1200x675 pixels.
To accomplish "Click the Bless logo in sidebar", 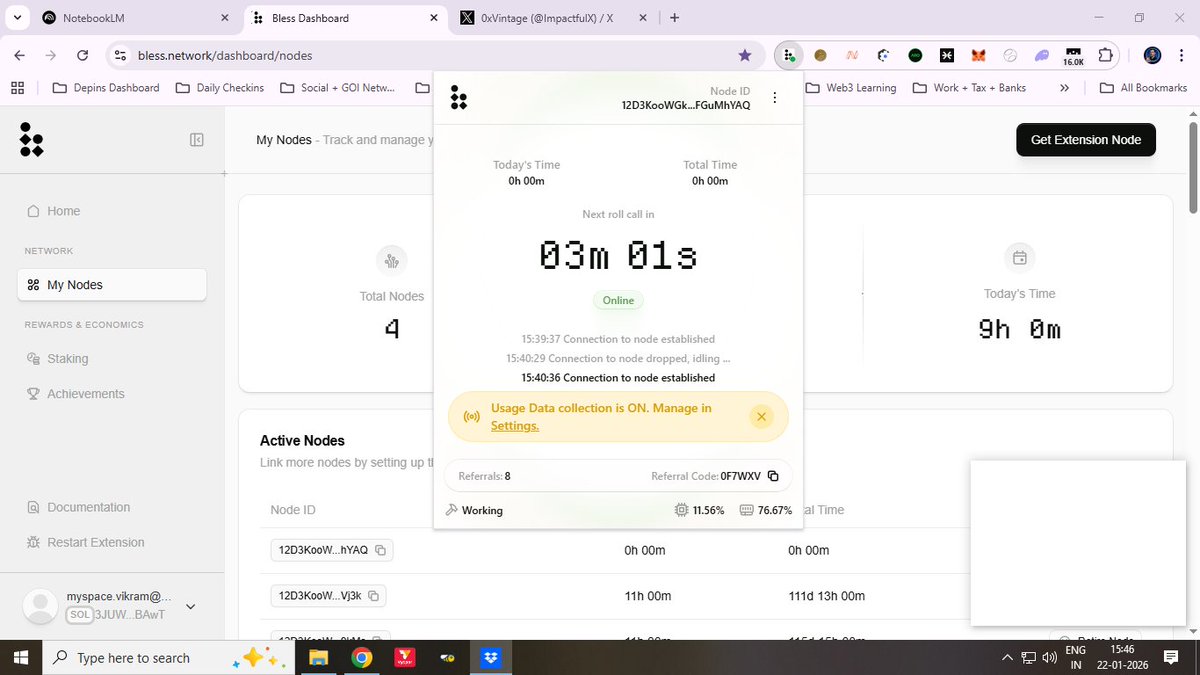I will click(31, 140).
